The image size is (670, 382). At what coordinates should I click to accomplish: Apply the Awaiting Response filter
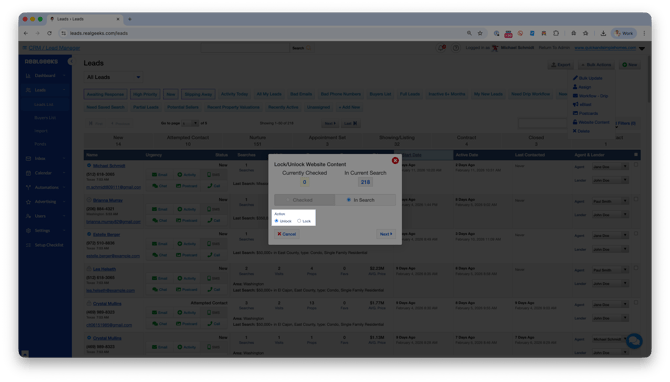pyautogui.click(x=105, y=94)
